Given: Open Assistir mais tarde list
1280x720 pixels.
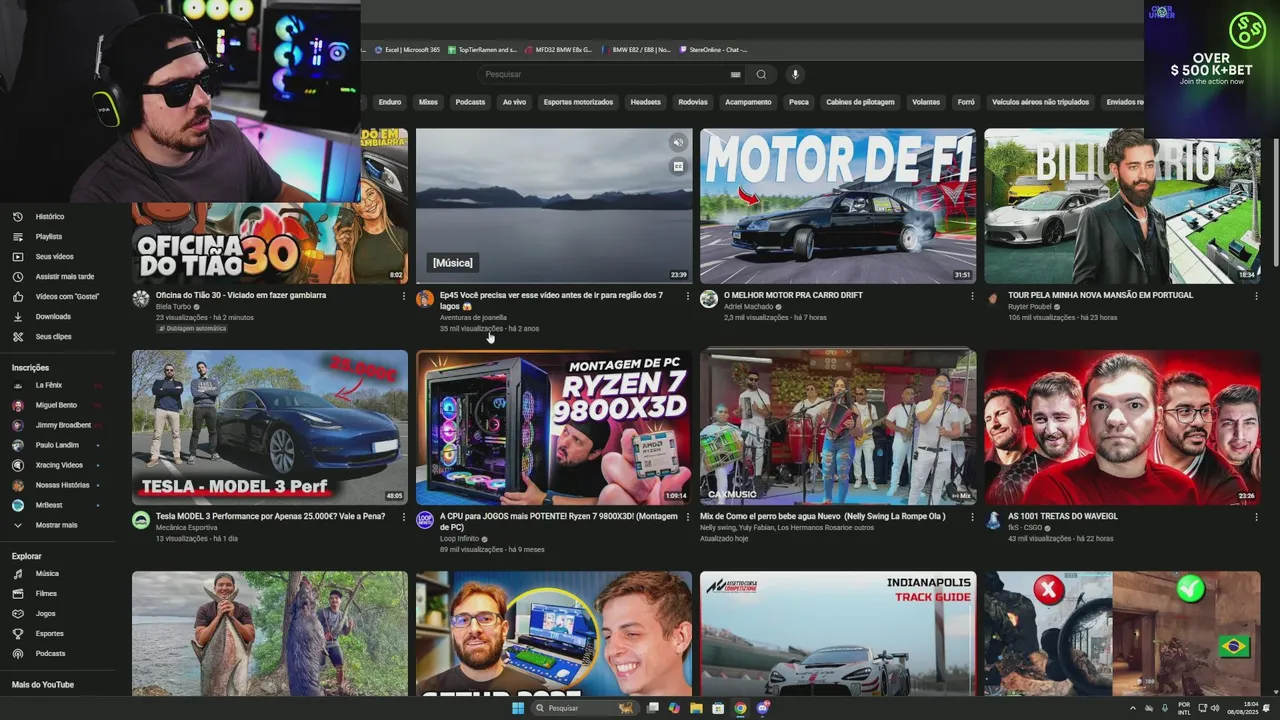Looking at the screenshot, I should point(65,276).
